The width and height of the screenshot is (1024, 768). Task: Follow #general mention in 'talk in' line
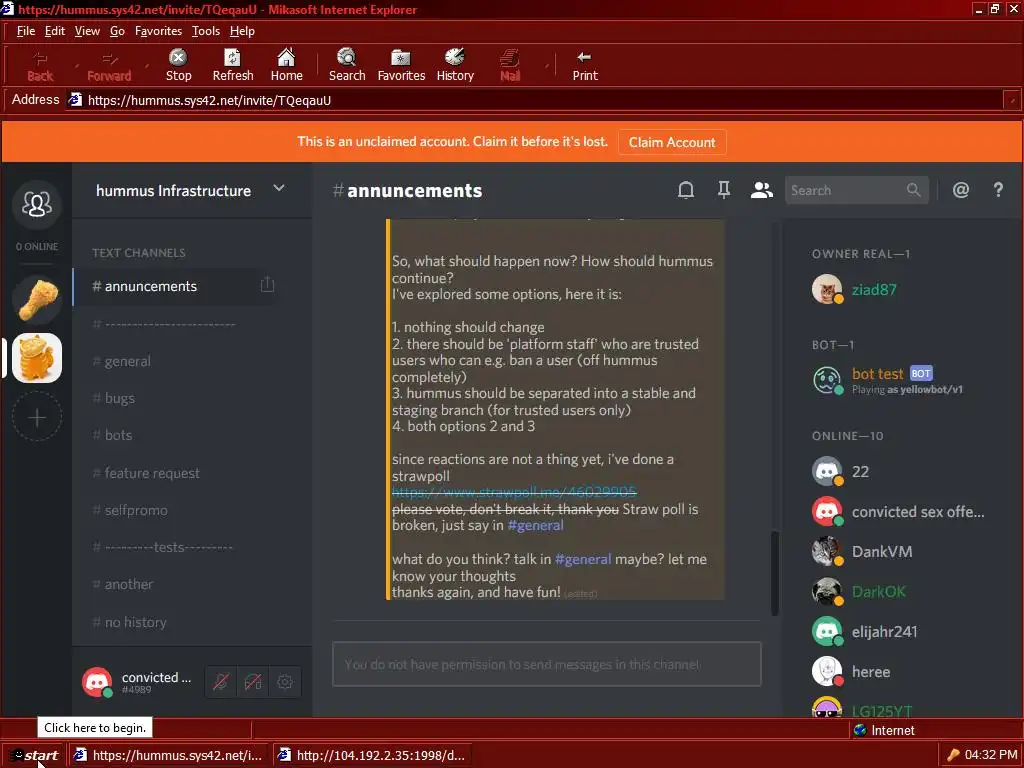583,559
